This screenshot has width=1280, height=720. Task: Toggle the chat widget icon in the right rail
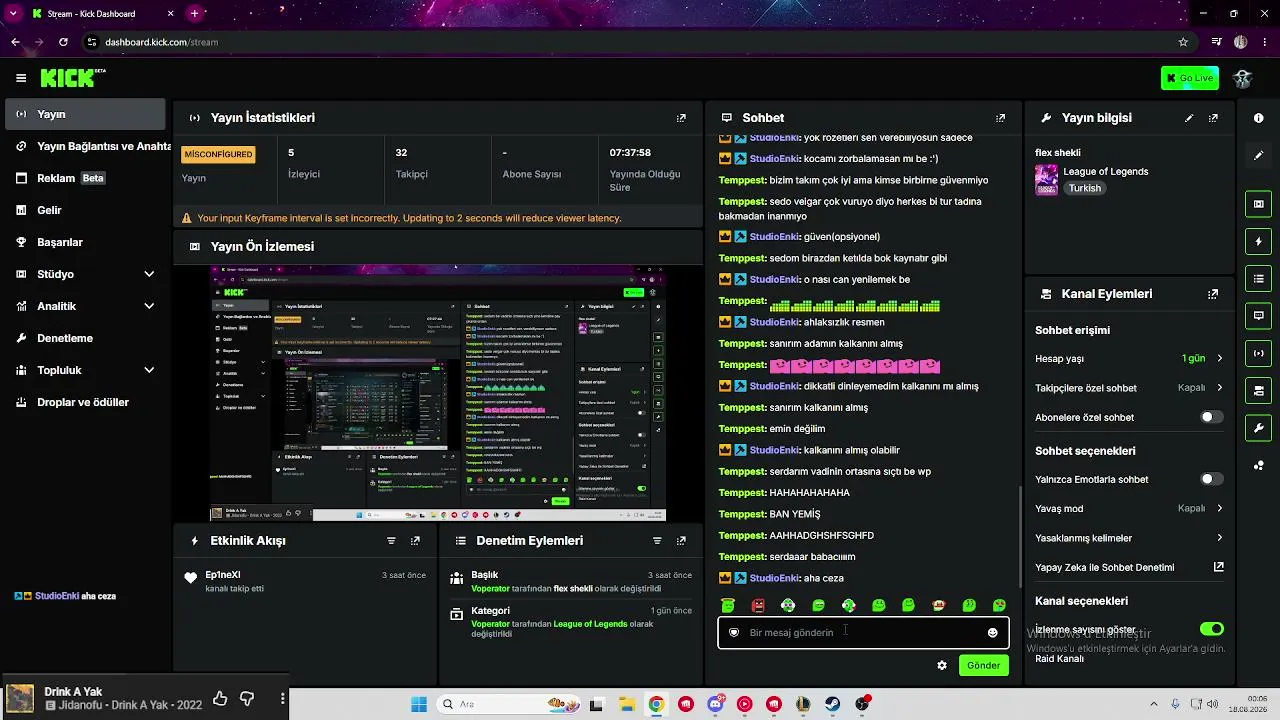click(1258, 316)
